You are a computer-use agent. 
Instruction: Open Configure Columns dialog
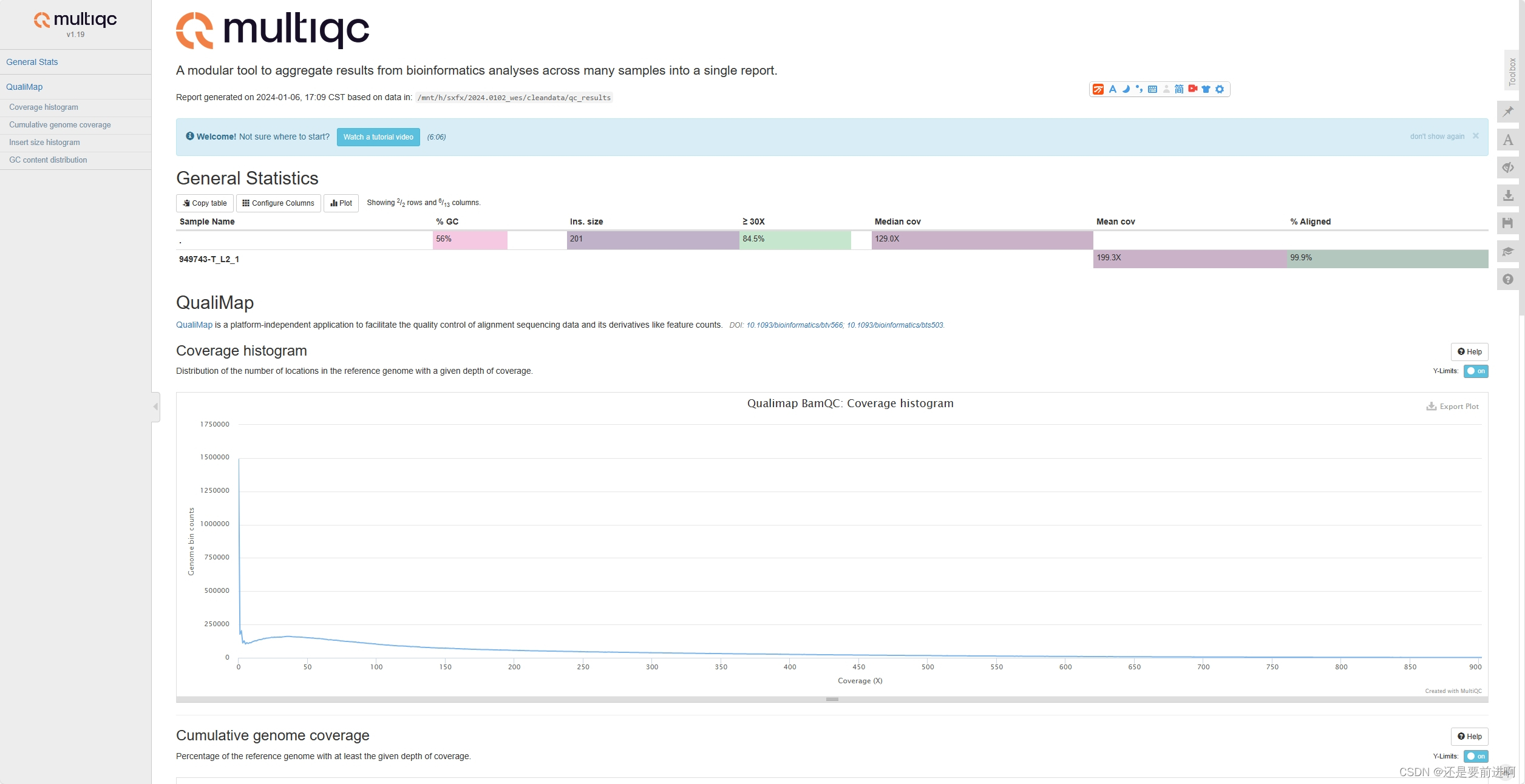[x=279, y=203]
